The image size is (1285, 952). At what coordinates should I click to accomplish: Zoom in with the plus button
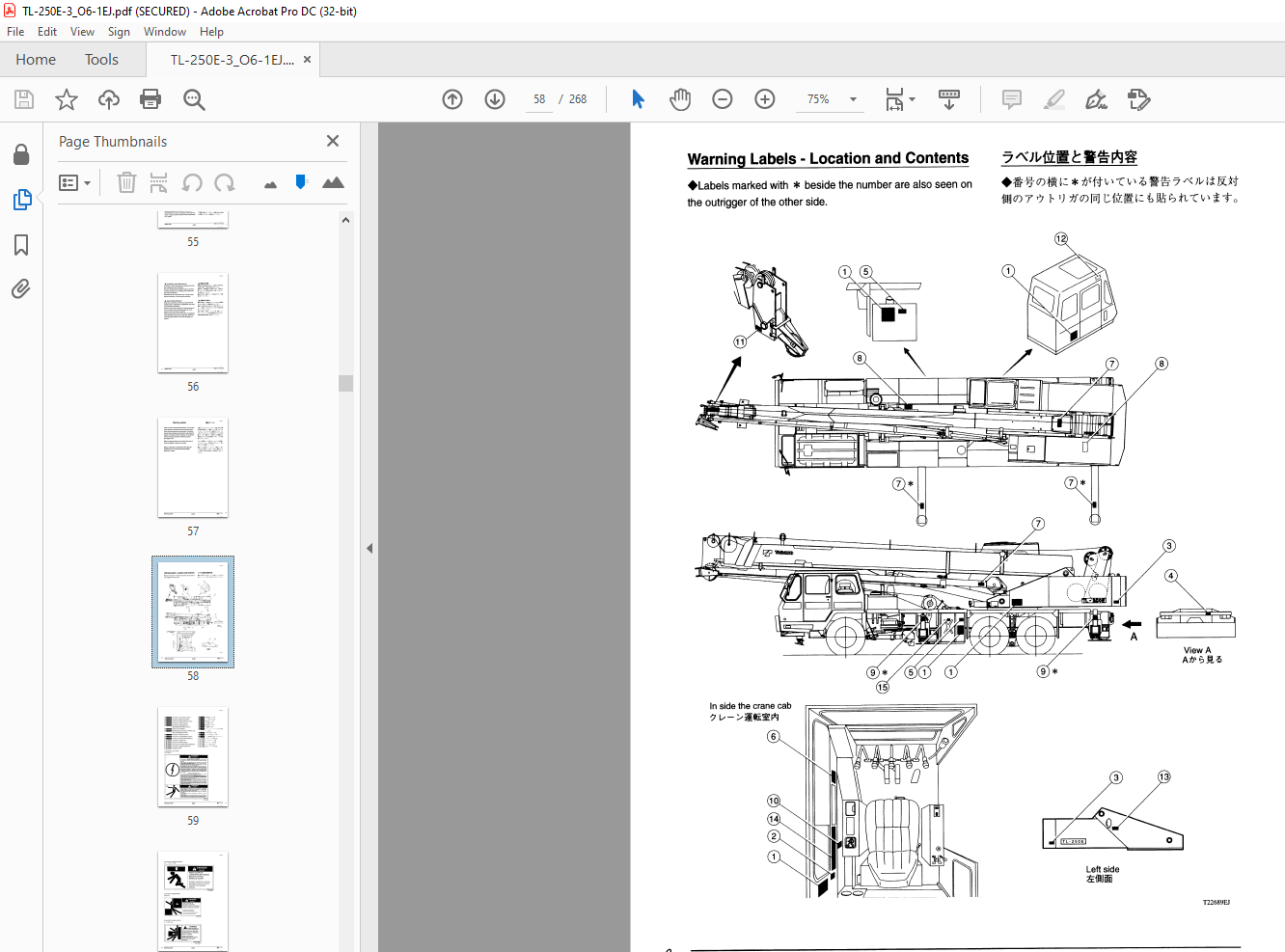[x=765, y=99]
